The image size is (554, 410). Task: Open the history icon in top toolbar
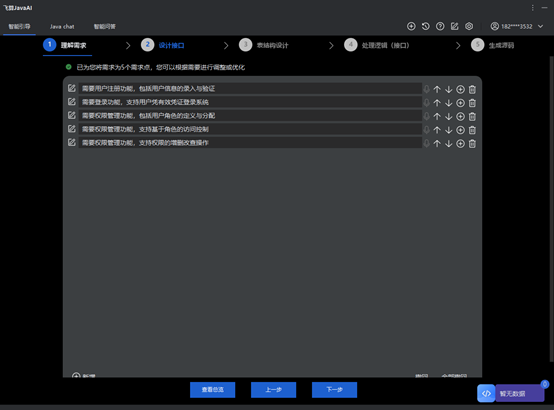coord(425,26)
